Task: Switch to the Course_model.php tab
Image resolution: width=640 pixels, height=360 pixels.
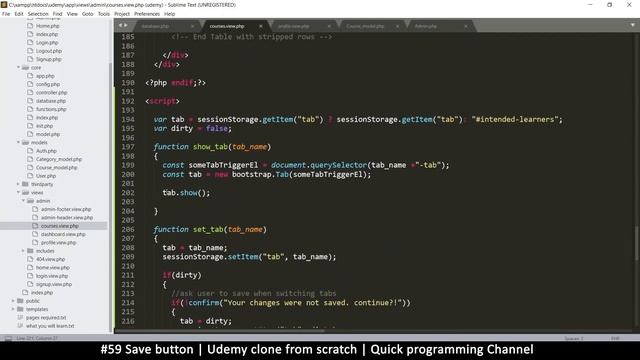Action: click(x=365, y=26)
